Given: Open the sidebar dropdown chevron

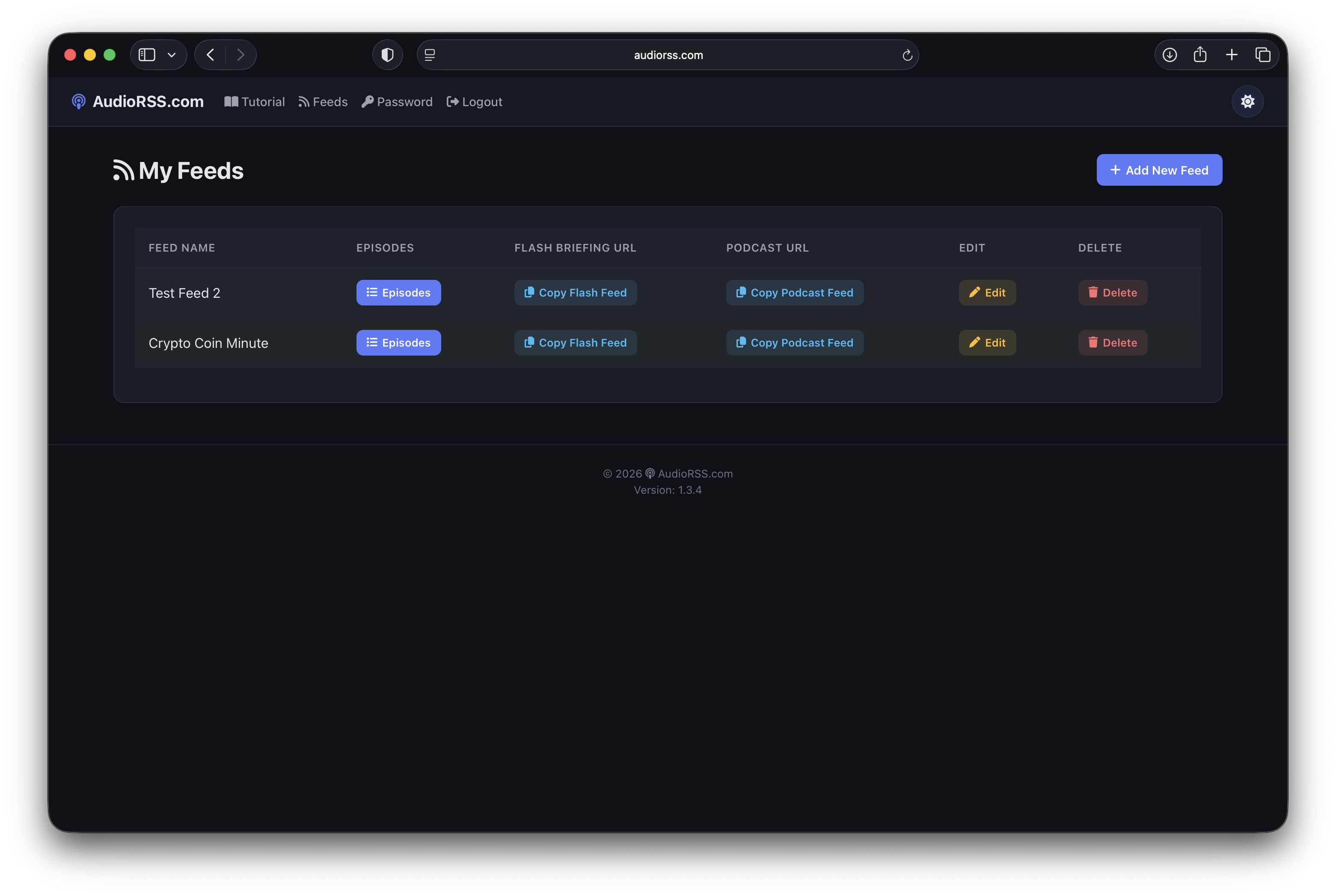Looking at the screenshot, I should coord(172,54).
